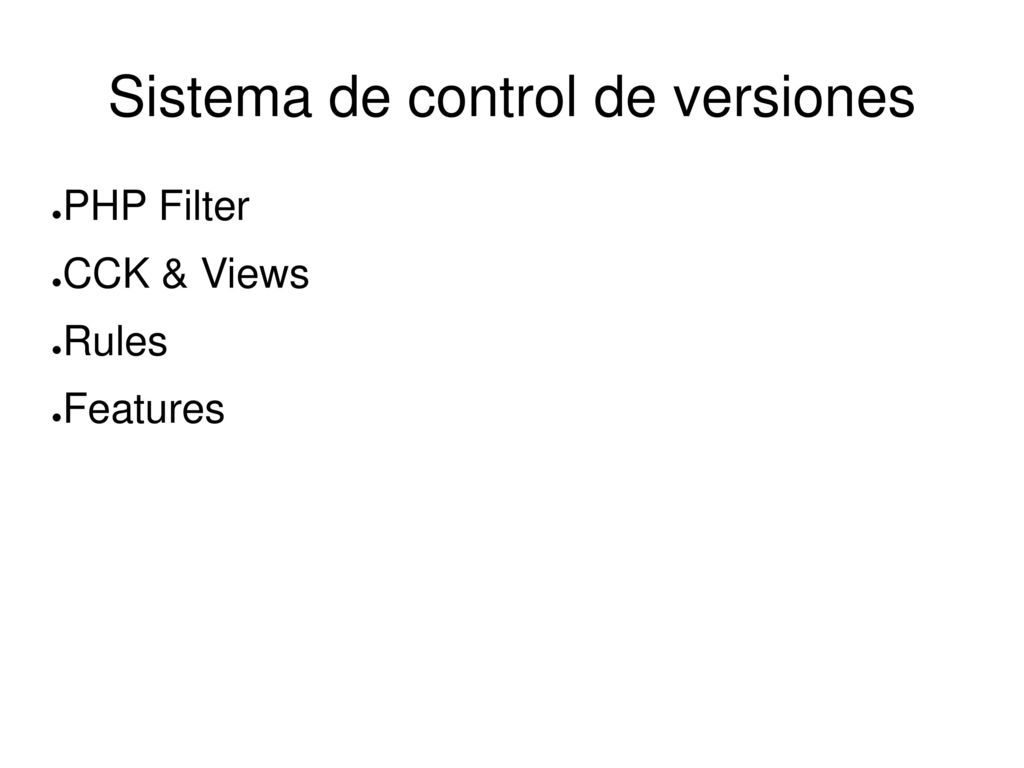Click the 'Features' bullet item
The height and width of the screenshot is (768, 1024).
point(144,409)
